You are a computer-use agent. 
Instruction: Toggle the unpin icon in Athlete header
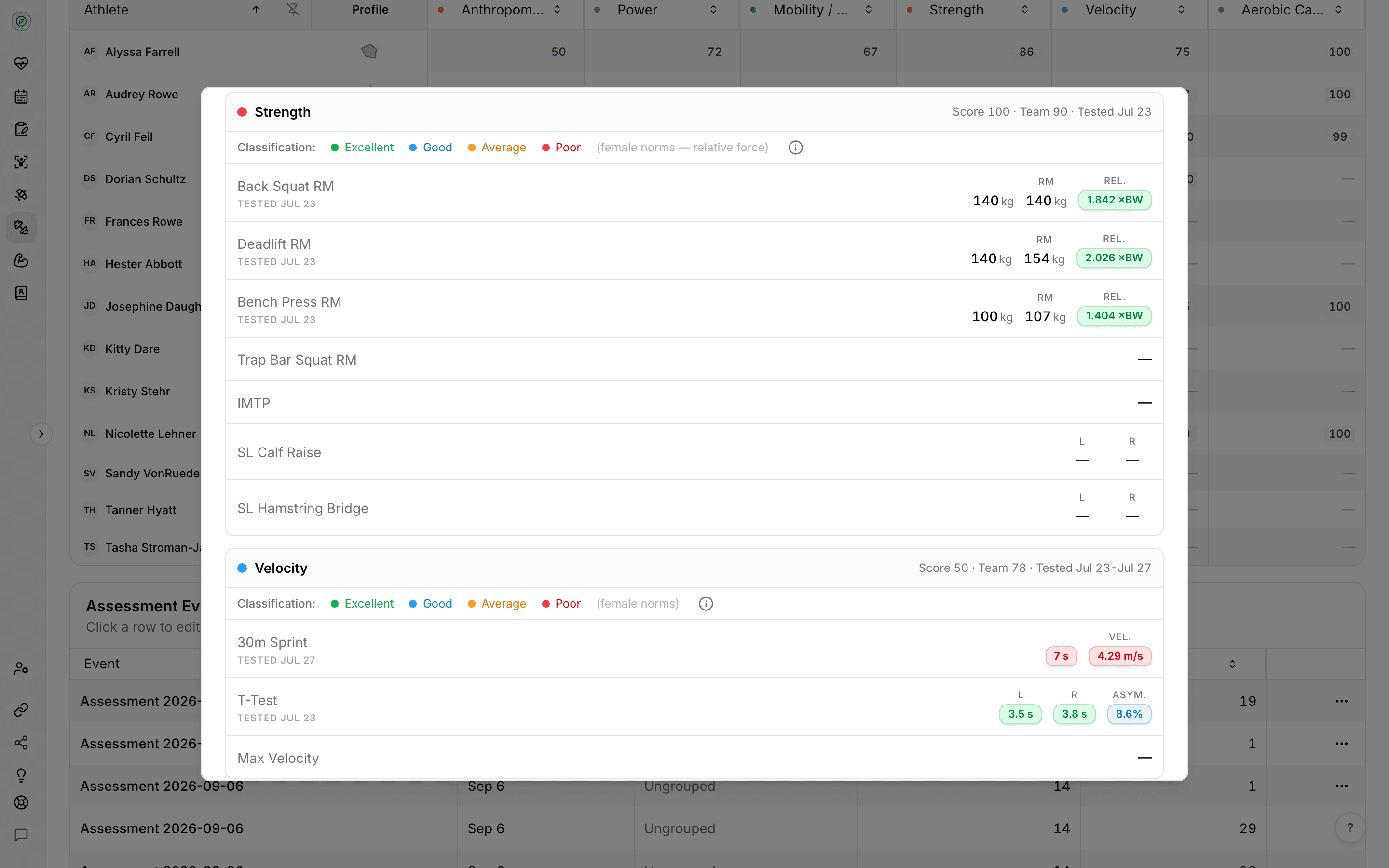tap(293, 10)
